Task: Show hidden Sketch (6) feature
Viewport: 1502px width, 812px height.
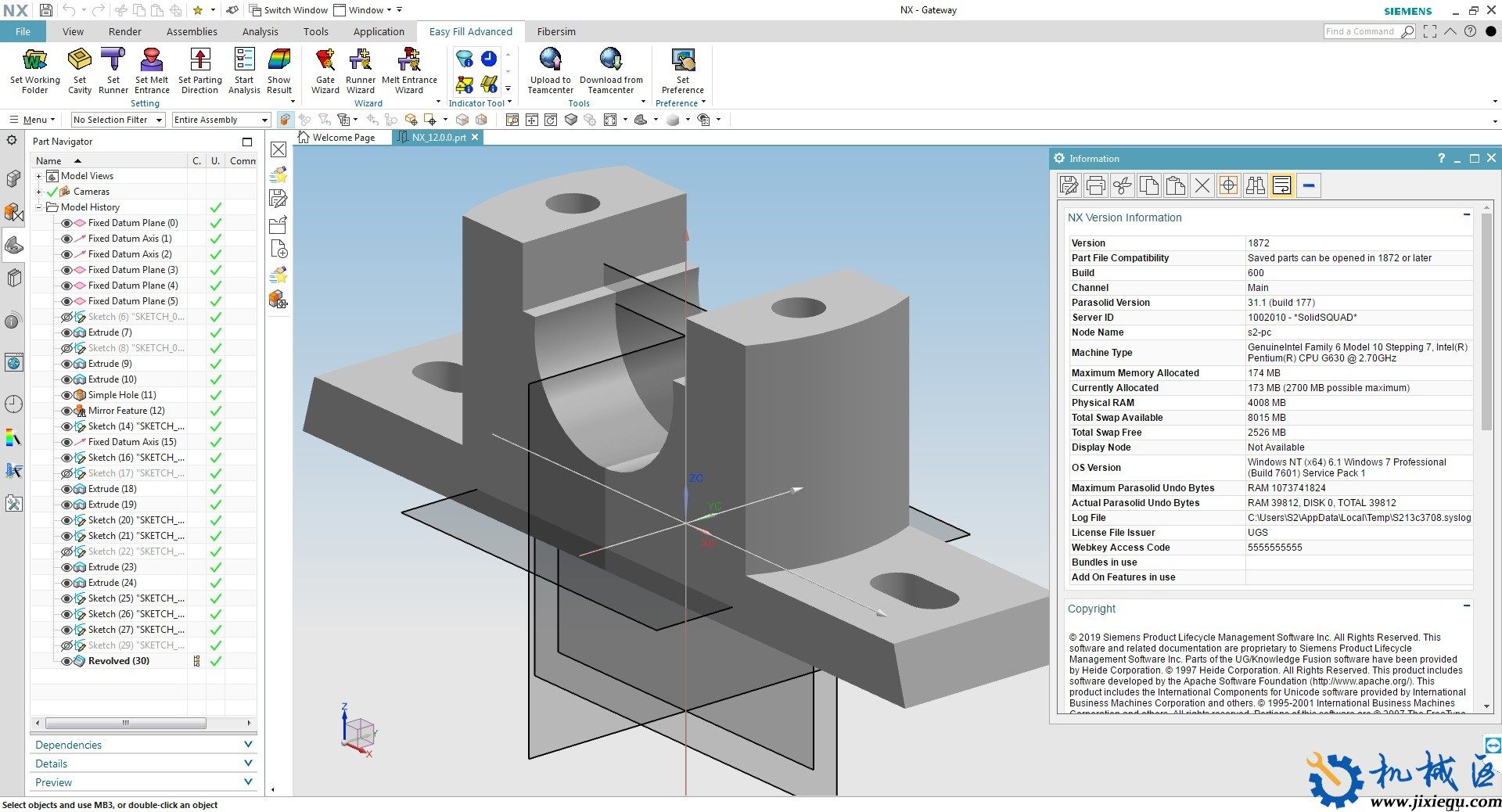Action: click(66, 317)
